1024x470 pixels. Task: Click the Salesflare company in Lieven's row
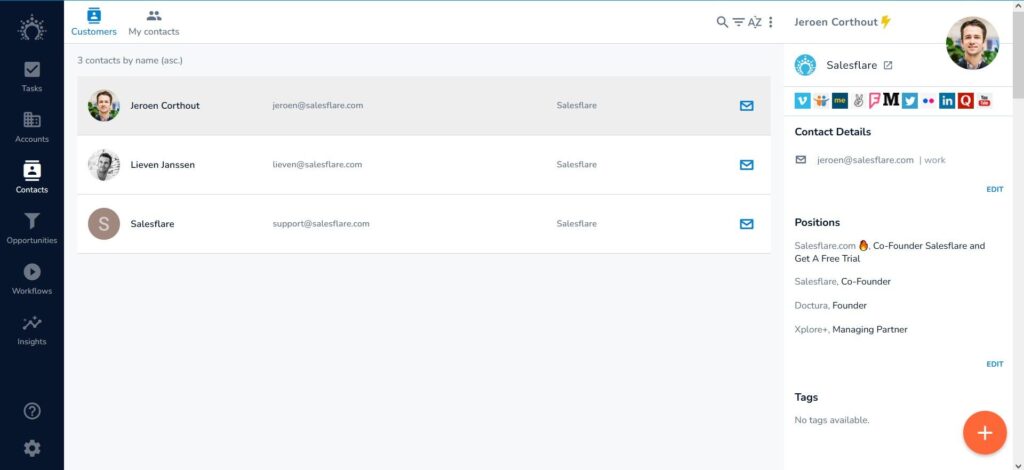point(576,164)
